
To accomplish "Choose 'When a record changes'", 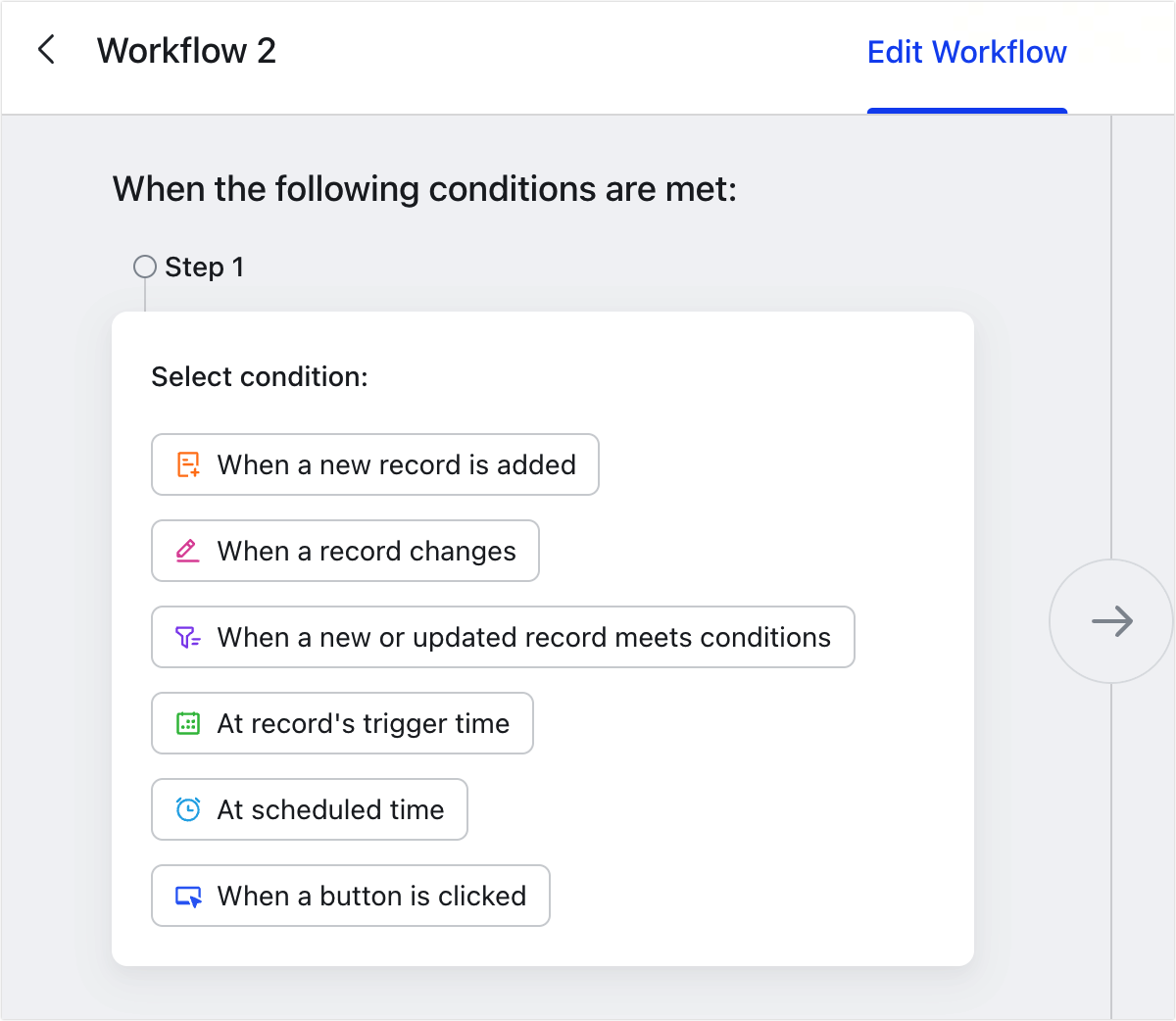I will [345, 551].
